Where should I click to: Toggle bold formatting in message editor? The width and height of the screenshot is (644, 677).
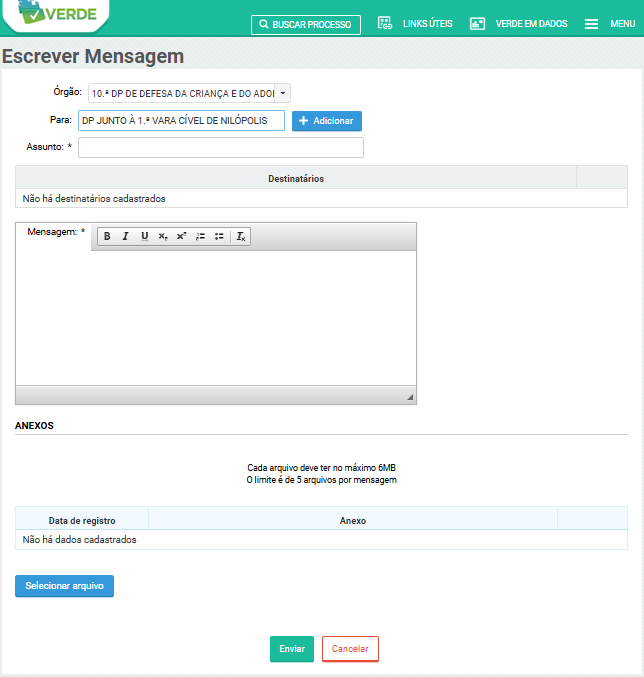tap(107, 236)
